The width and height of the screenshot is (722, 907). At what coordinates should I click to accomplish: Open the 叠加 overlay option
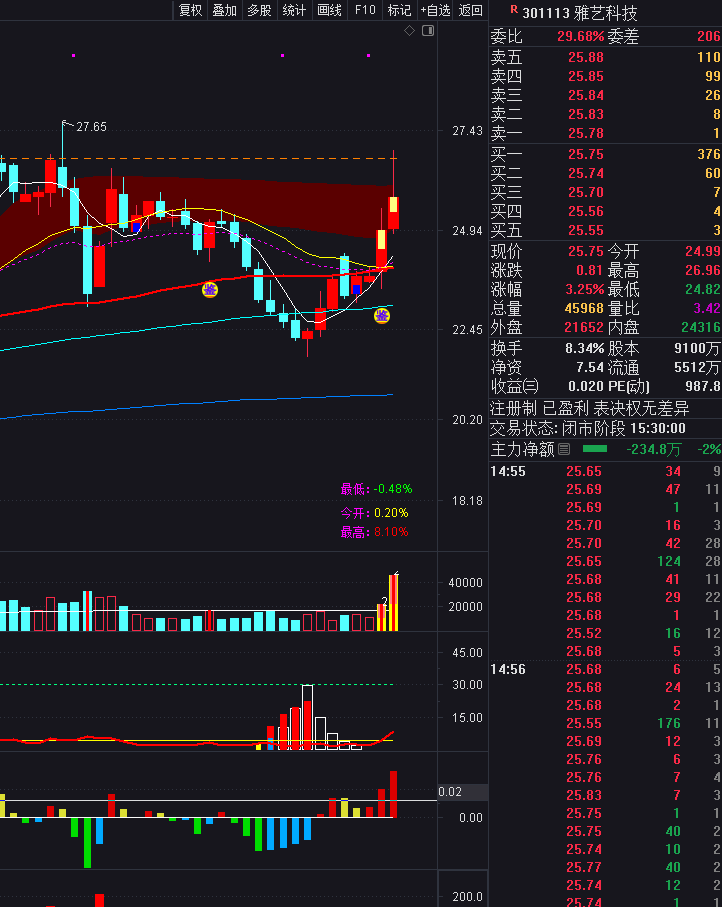pos(225,10)
